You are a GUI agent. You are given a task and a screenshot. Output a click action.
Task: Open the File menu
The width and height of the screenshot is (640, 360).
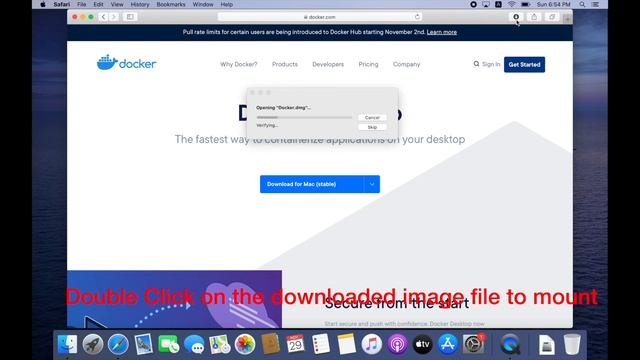coord(82,4)
